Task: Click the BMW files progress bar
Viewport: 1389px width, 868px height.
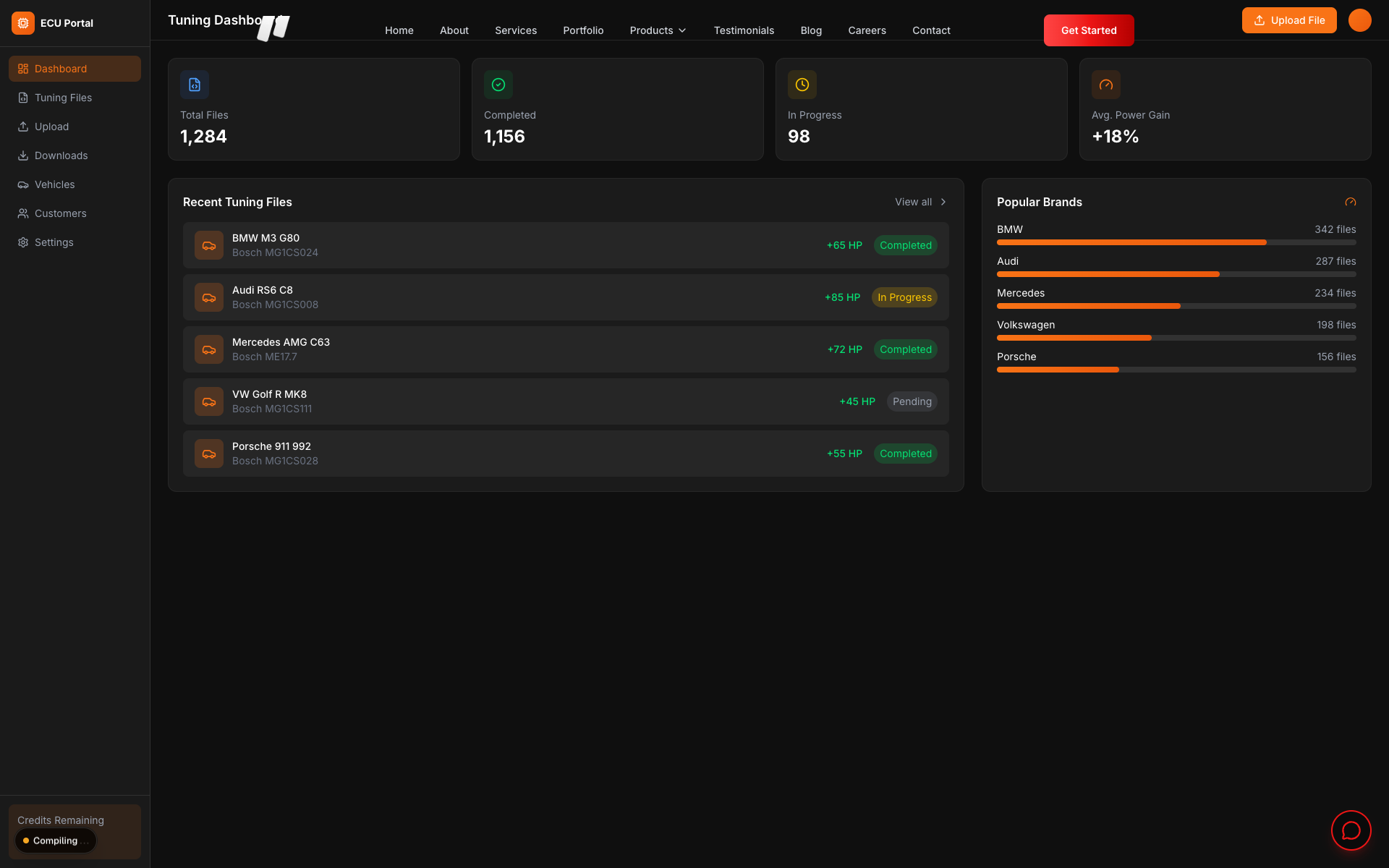Action: [1176, 242]
